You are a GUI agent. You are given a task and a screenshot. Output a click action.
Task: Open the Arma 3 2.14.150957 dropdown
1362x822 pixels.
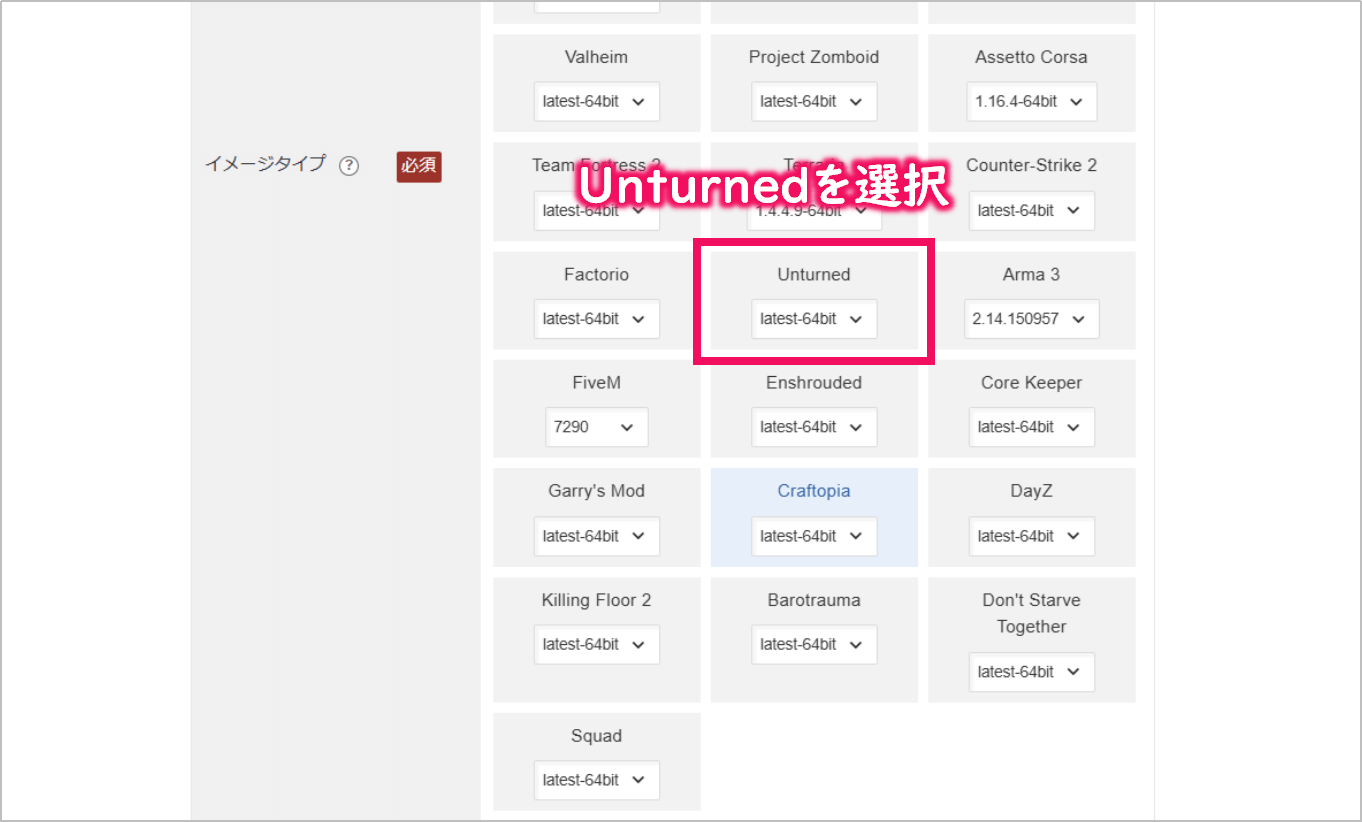(1031, 319)
